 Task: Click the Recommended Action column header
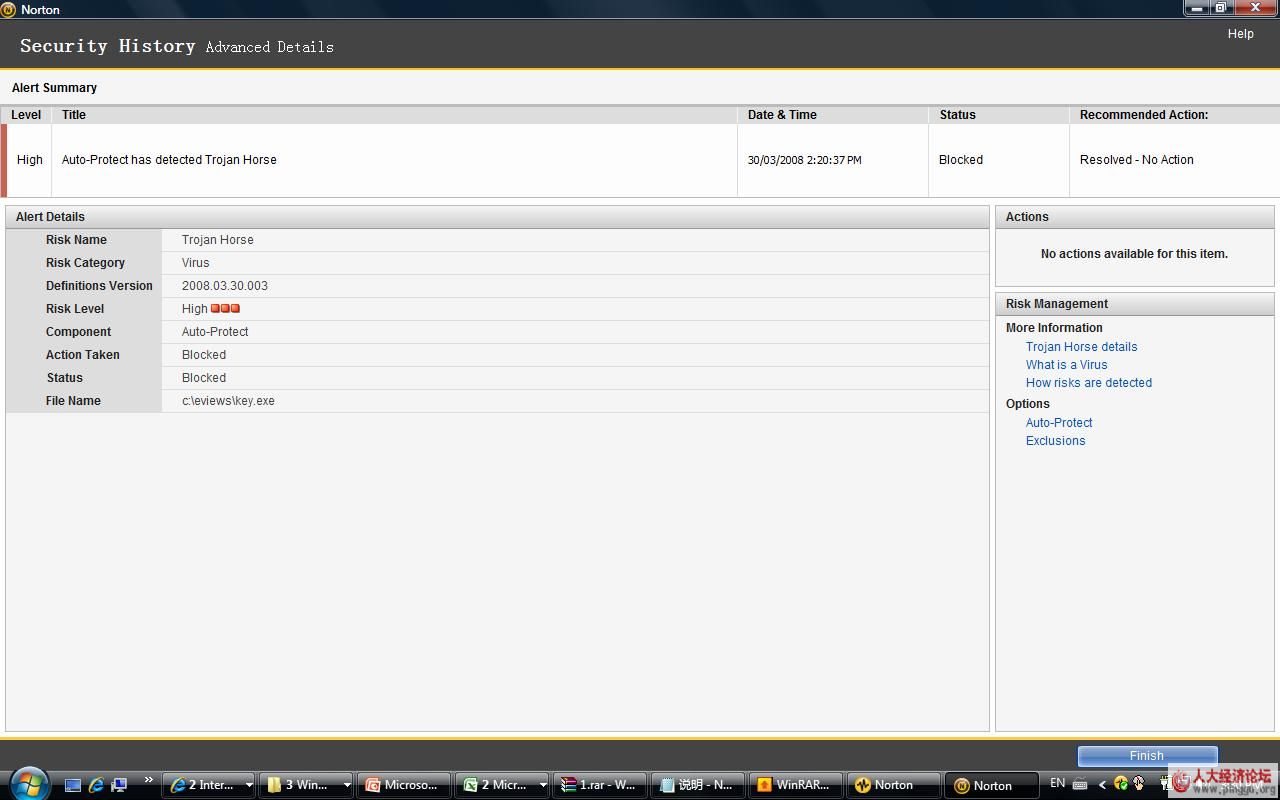click(x=1174, y=115)
